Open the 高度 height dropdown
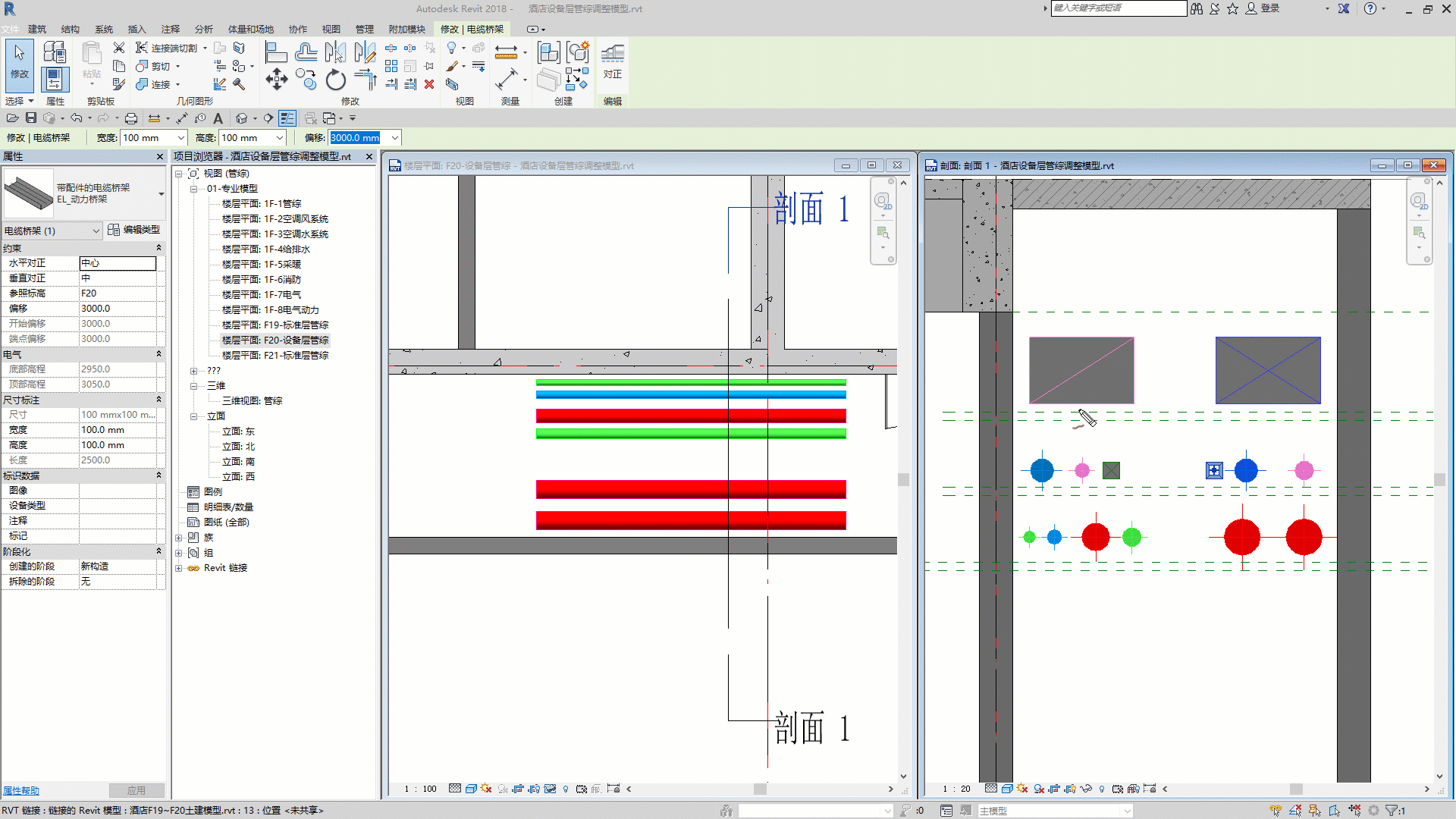Viewport: 1456px width, 819px height. tap(280, 138)
